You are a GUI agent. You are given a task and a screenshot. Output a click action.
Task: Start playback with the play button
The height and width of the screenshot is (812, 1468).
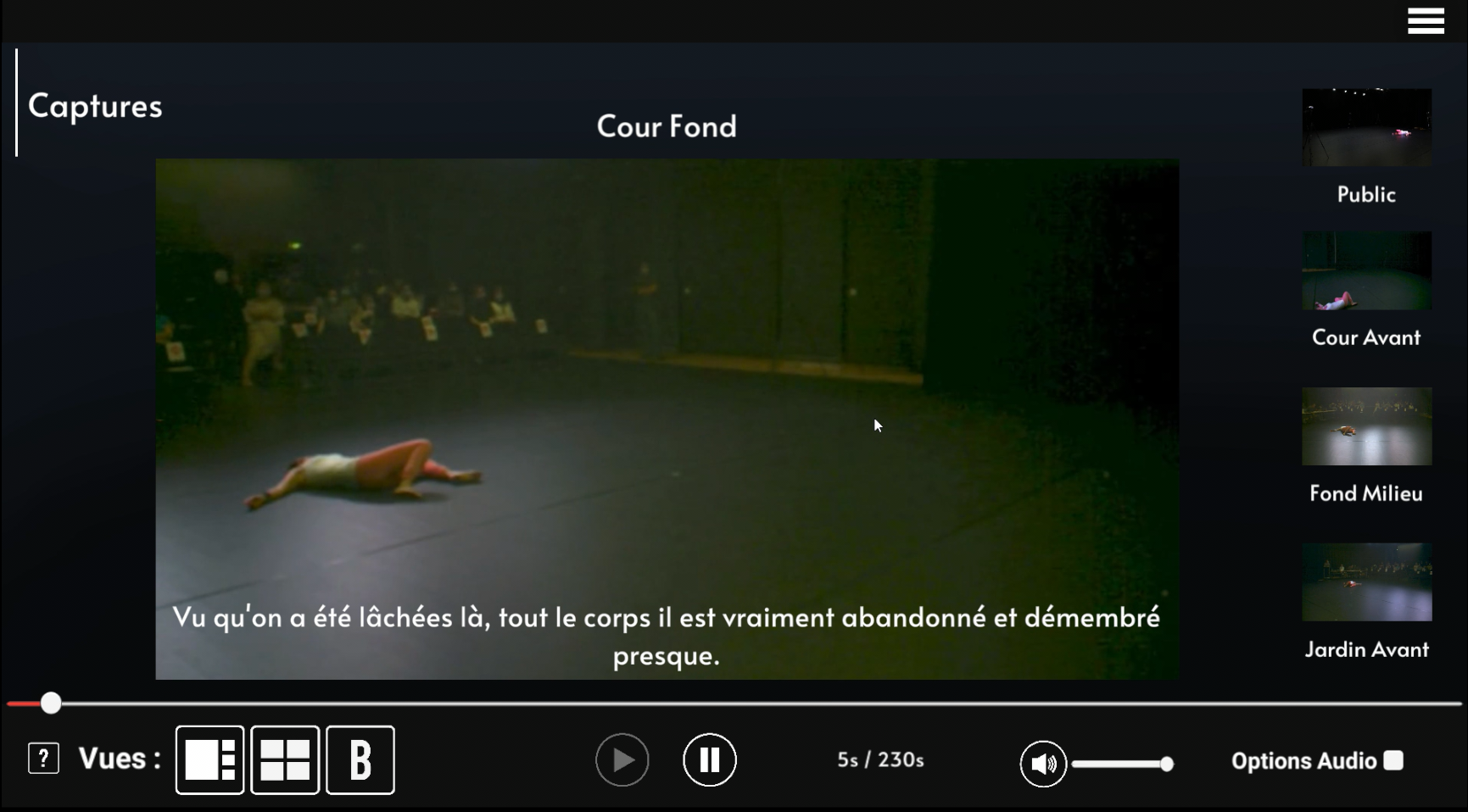[x=622, y=759]
